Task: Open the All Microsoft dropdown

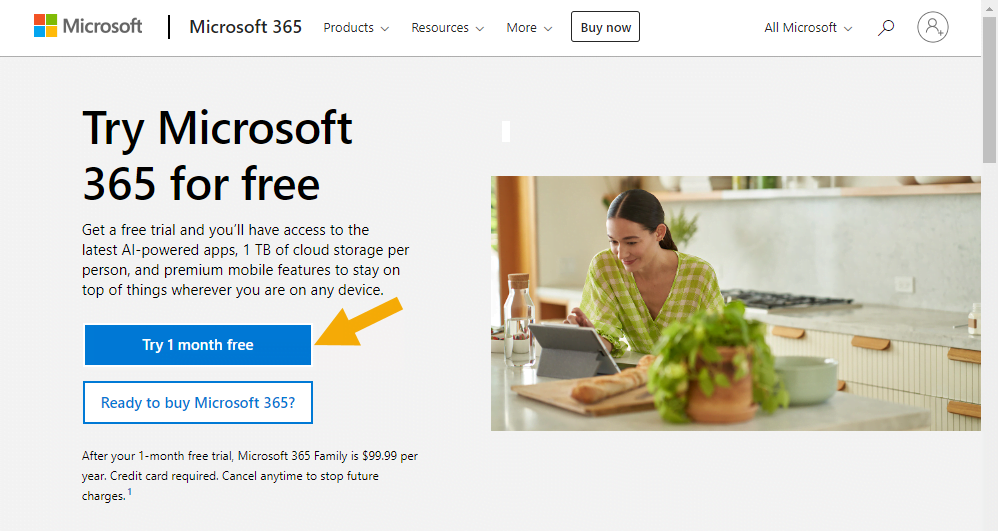Action: point(808,27)
